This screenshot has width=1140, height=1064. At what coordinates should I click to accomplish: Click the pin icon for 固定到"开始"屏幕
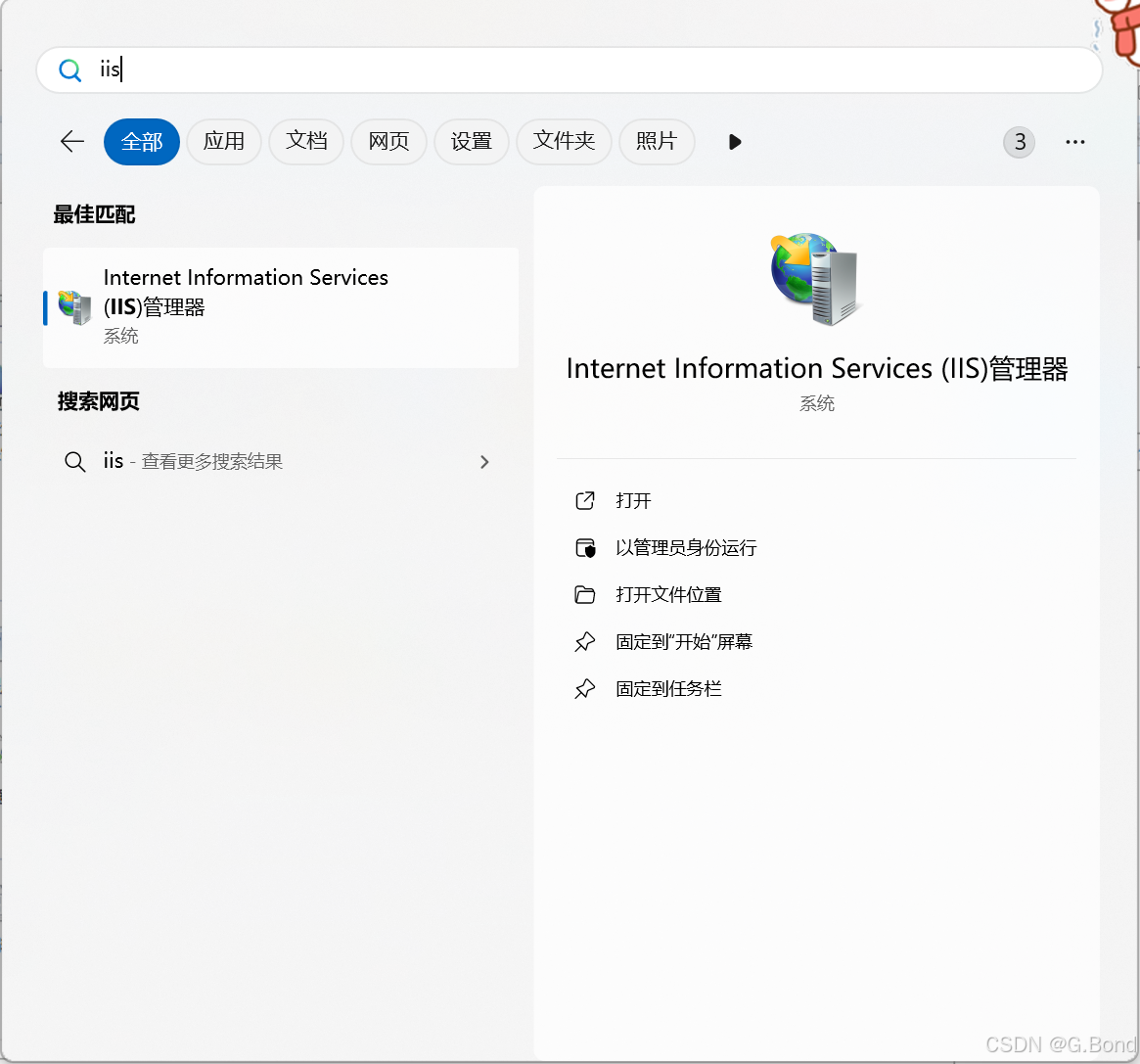pos(585,642)
